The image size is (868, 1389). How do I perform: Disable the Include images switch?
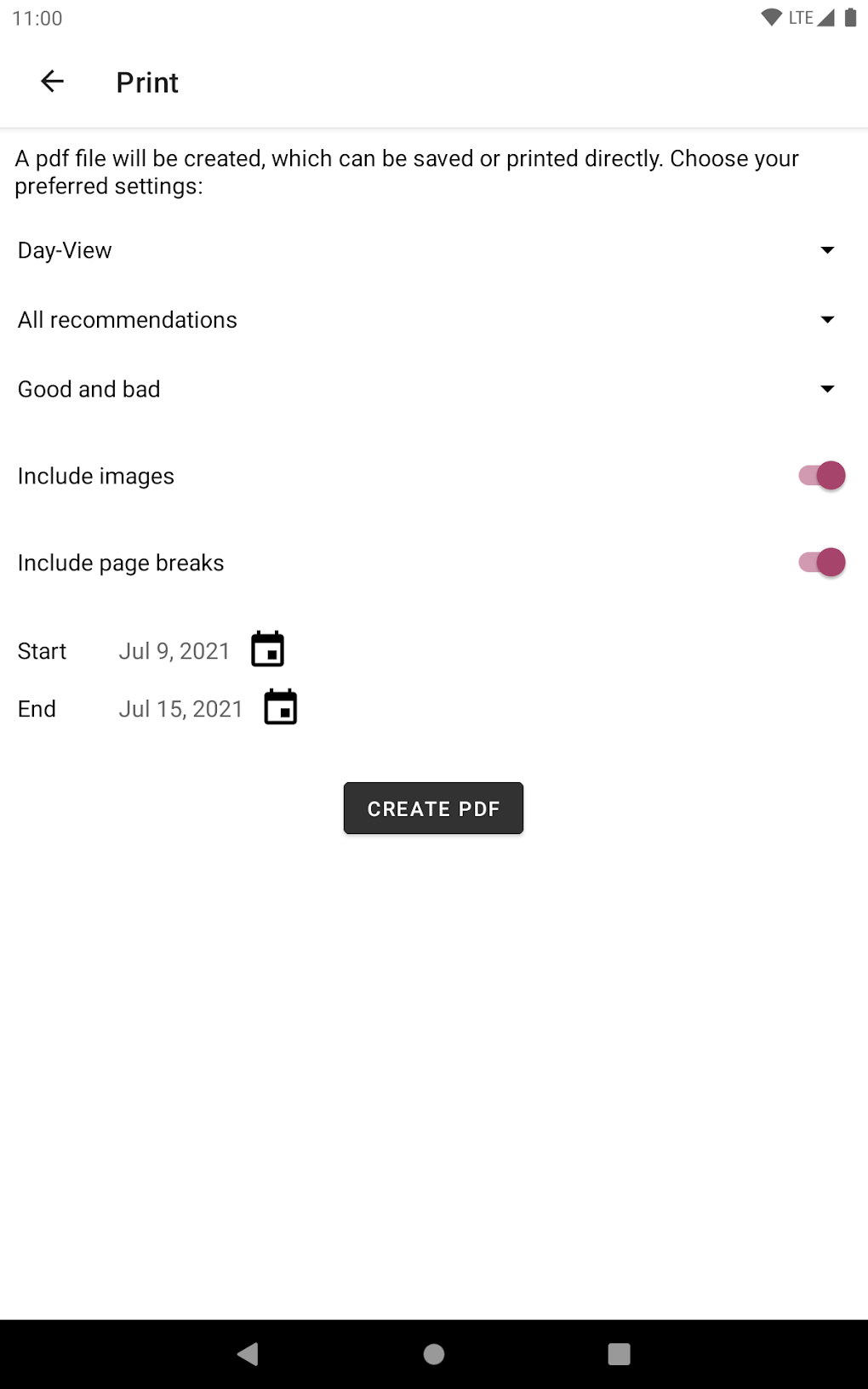[821, 476]
